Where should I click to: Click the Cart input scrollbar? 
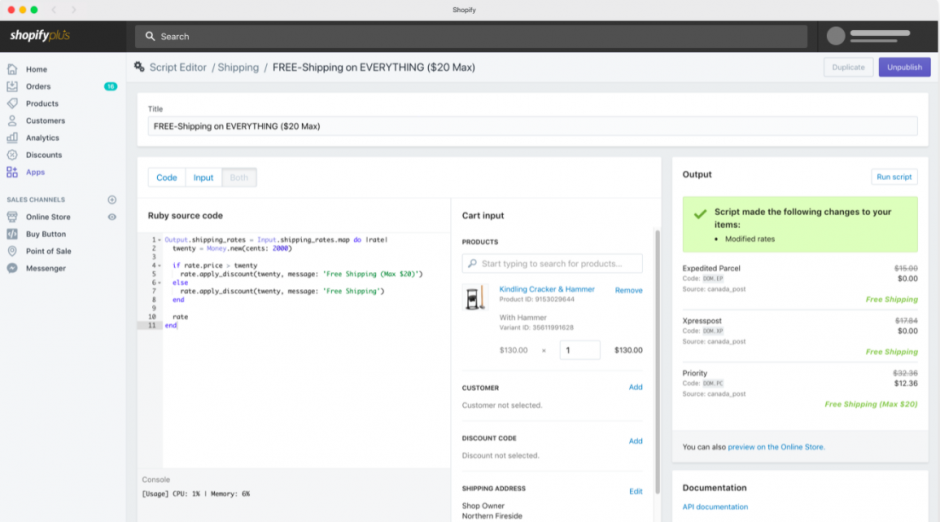657,360
